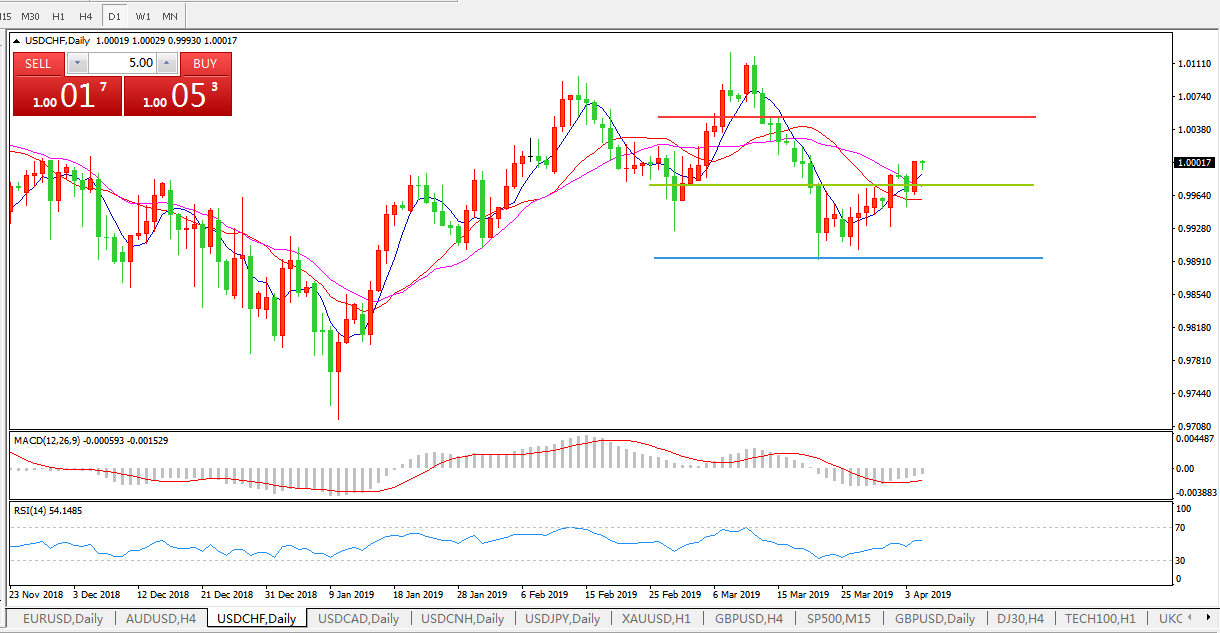Screen dimensions: 1220x633
Task: Click the SELL button
Action: 38,63
